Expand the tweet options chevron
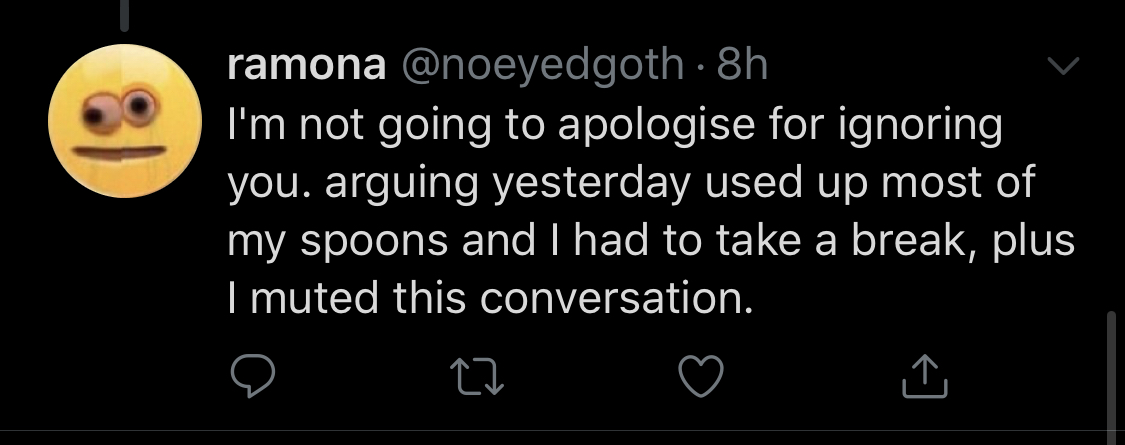This screenshot has width=1125, height=445. [x=1063, y=67]
